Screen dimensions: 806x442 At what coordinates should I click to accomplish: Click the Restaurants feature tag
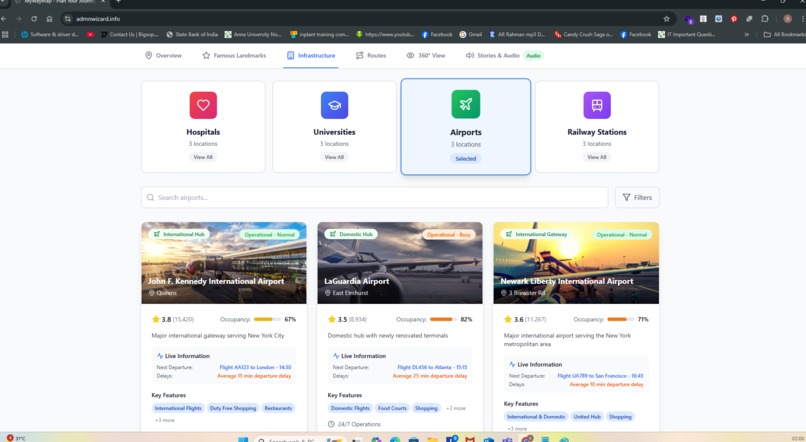[278, 408]
